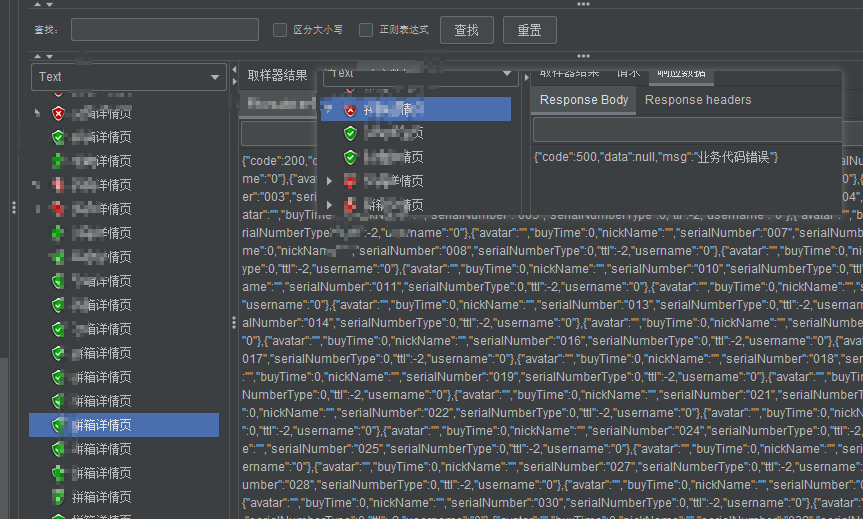
Task: Collapse the highlighted overlay row's expander arrow
Action: pos(329,109)
